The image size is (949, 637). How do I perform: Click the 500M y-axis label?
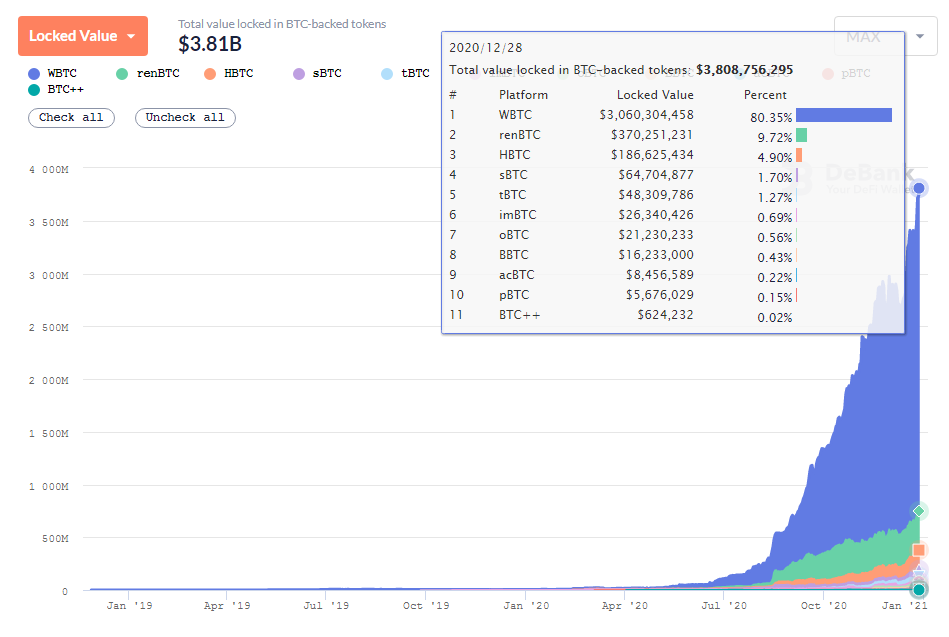55,538
